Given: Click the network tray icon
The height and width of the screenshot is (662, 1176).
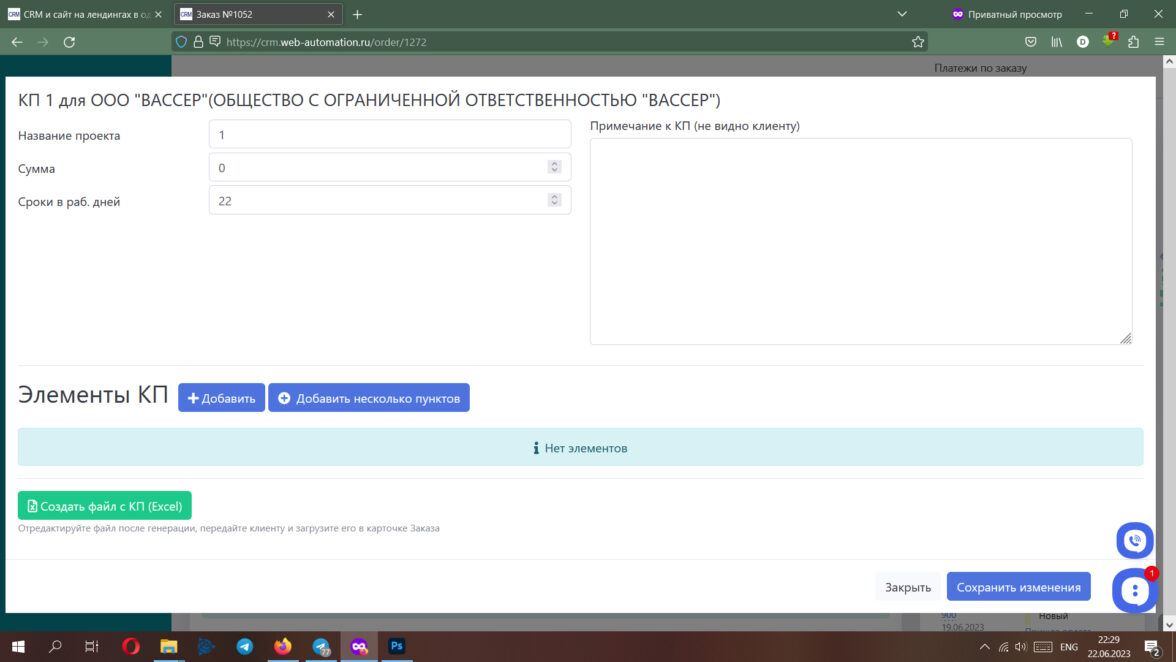Looking at the screenshot, I should [x=1004, y=647].
